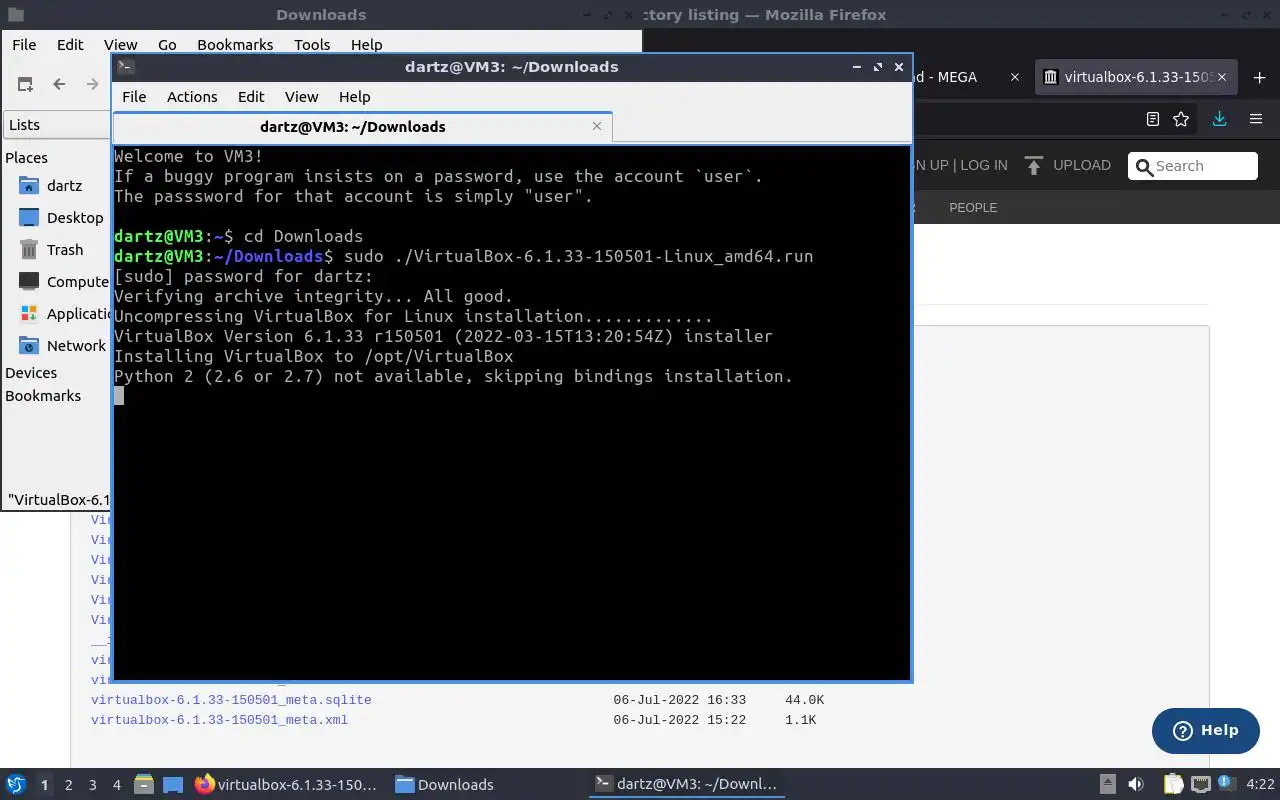The height and width of the screenshot is (800, 1280).
Task: Open Edit menu in the file manager
Action: point(70,45)
